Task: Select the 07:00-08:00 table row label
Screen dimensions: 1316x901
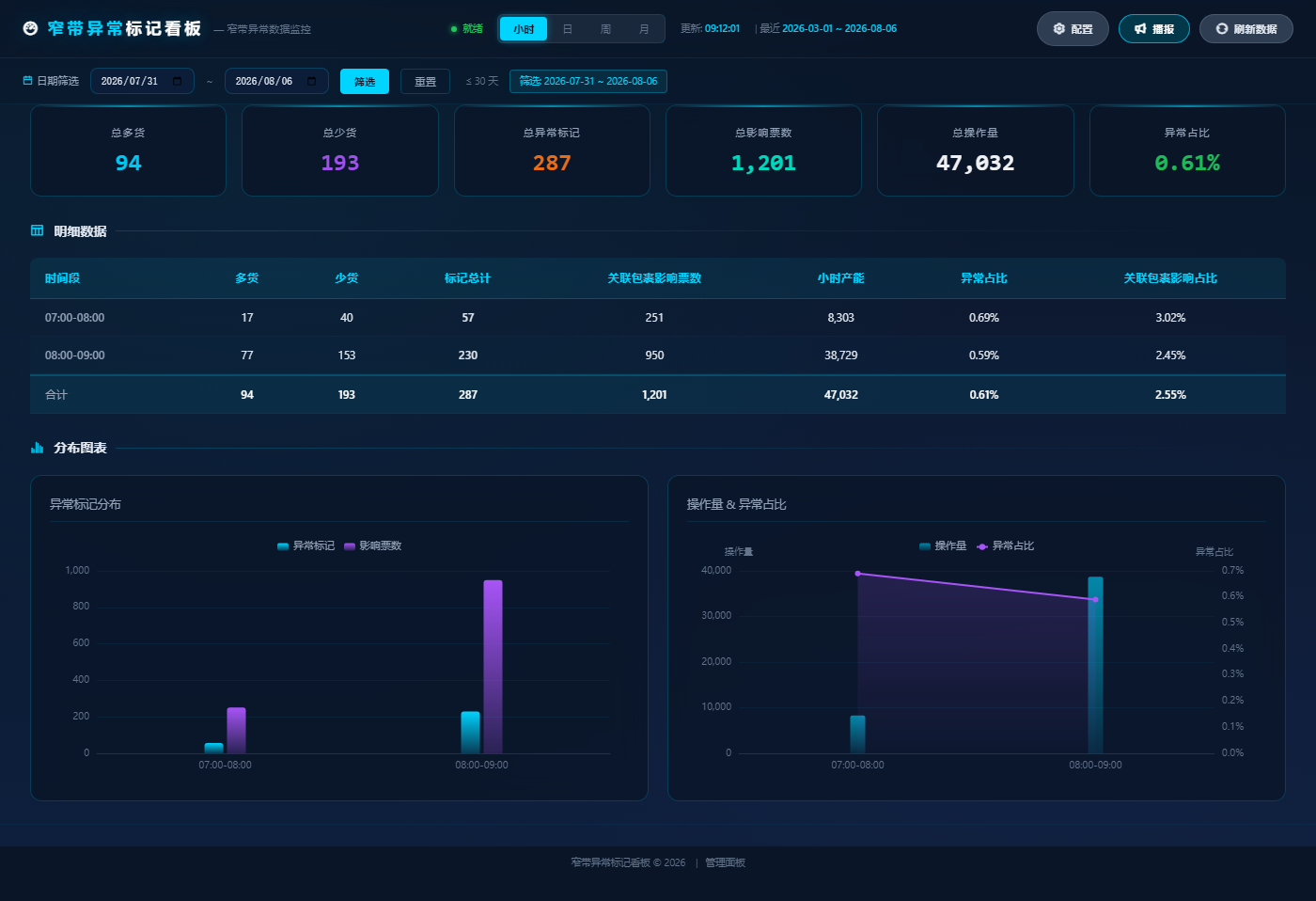Action: coord(75,318)
